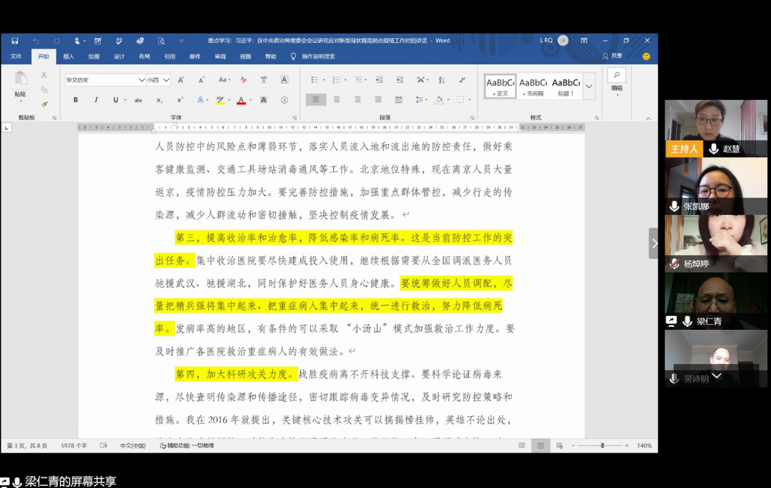Switch to print layout view in status bar
The width and height of the screenshot is (771, 488).
click(x=540, y=445)
